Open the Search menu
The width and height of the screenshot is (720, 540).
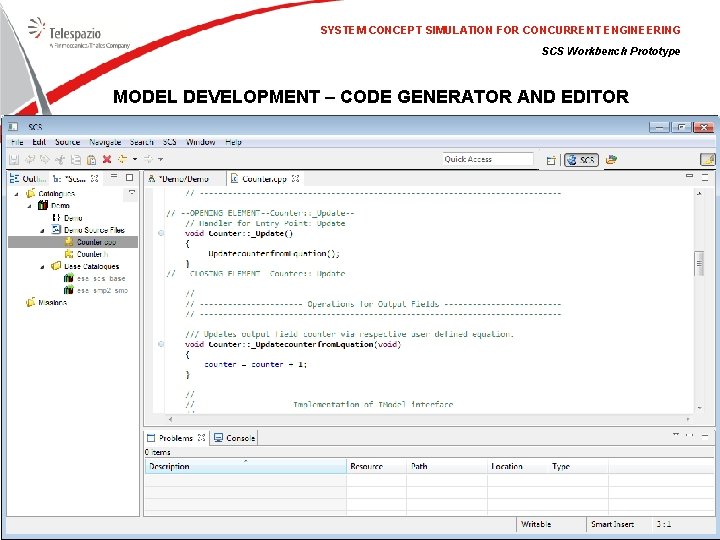141,142
